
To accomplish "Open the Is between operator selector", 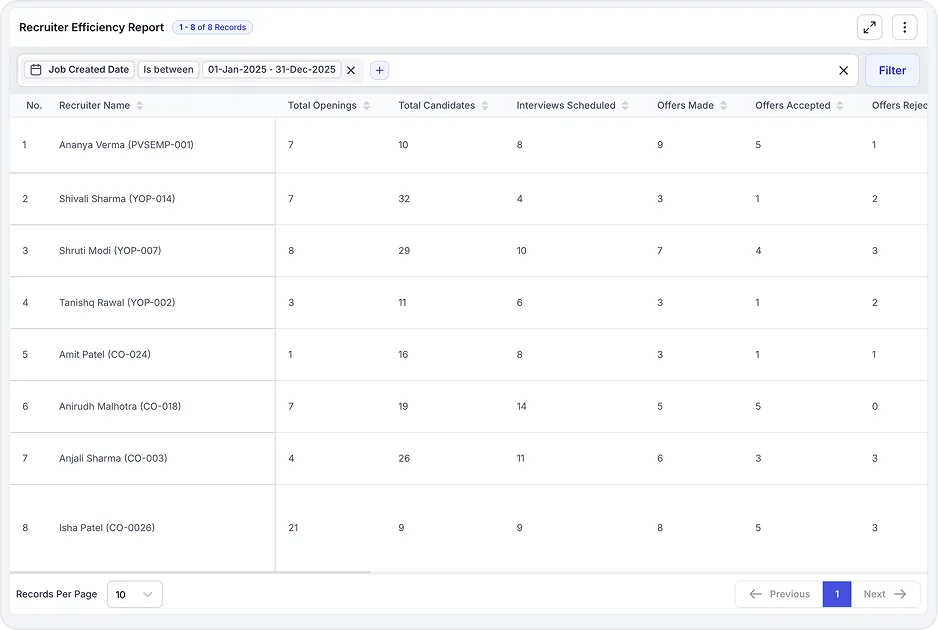I will 168,70.
